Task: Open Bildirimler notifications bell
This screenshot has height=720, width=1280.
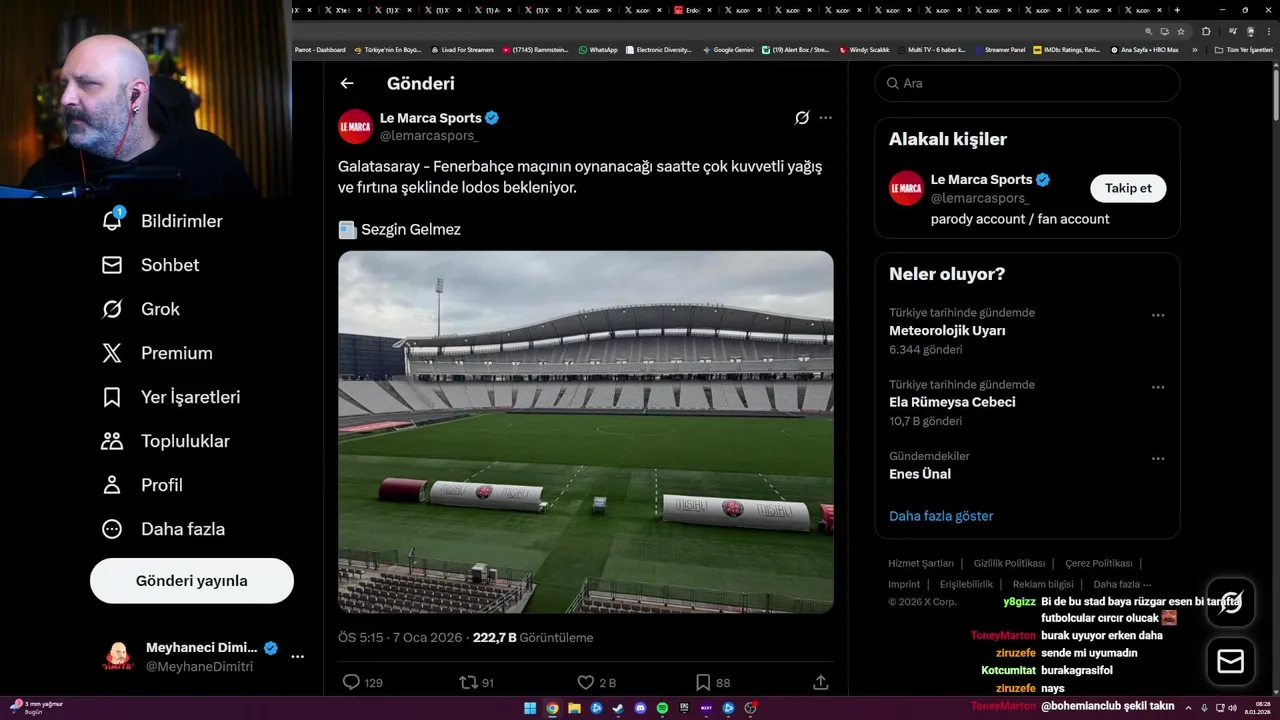Action: pyautogui.click(x=112, y=221)
